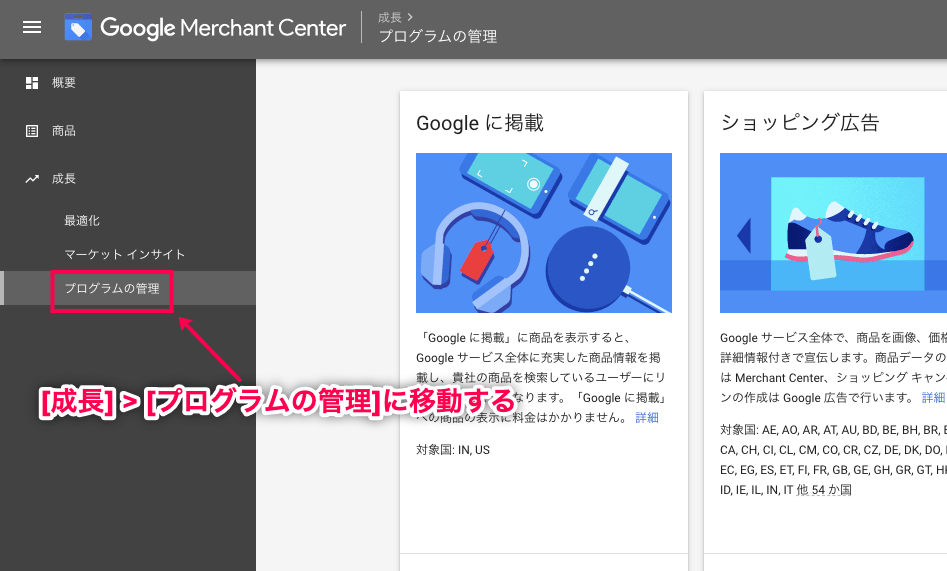Click the 概要 dashboard icon

click(x=32, y=83)
